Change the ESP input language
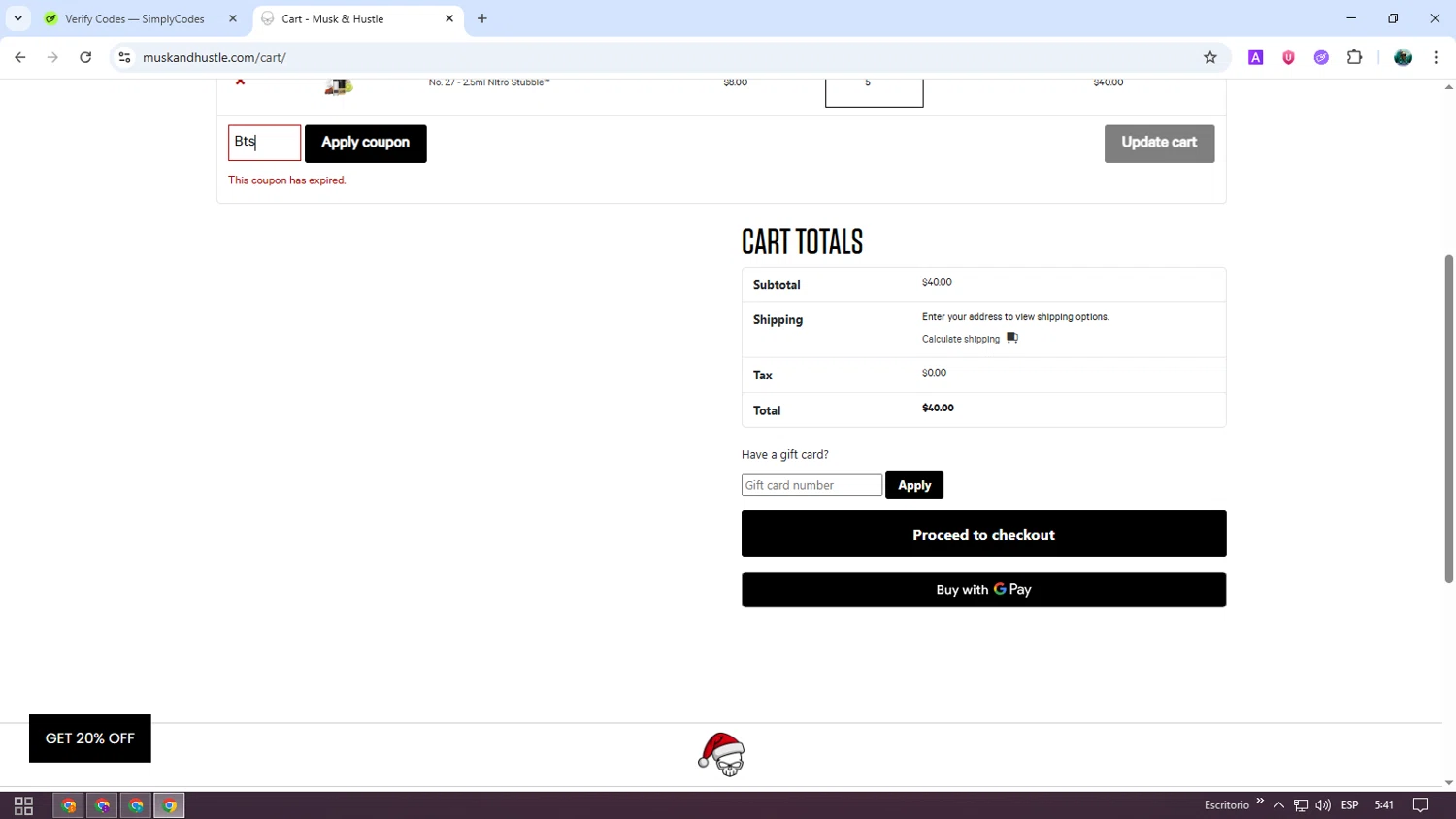 tap(1349, 805)
